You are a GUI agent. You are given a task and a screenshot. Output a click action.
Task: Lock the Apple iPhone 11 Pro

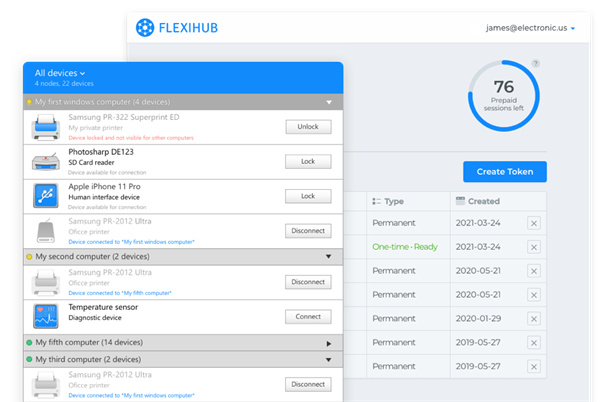308,196
